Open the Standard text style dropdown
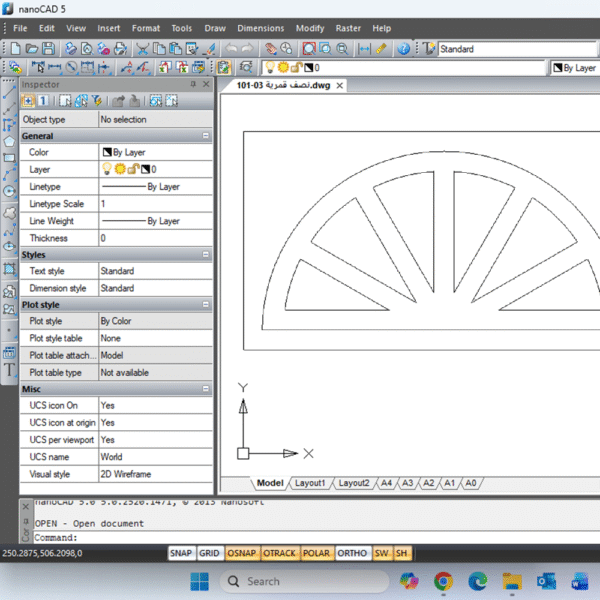The image size is (600, 600). 490,48
